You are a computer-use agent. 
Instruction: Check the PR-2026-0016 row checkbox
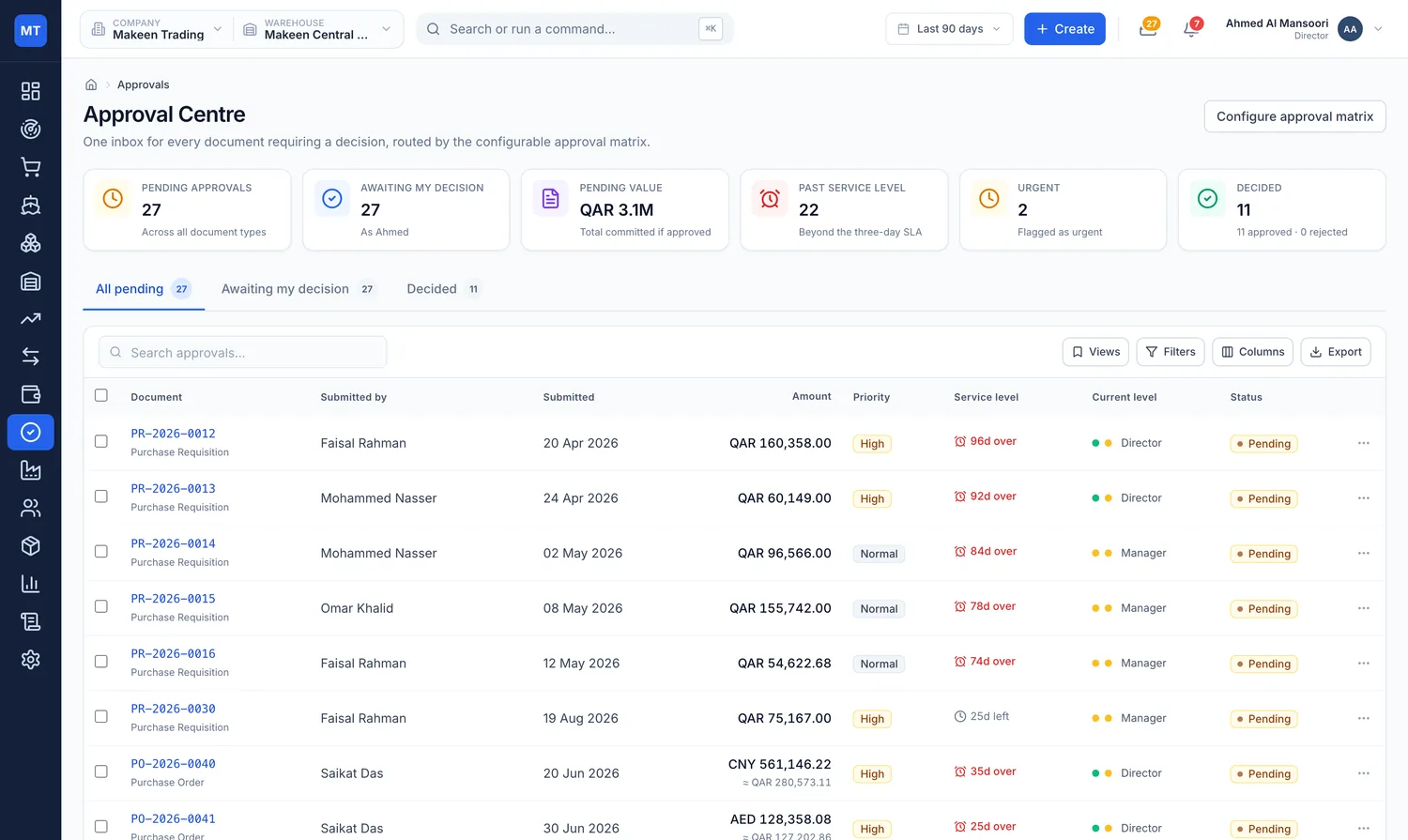click(x=101, y=661)
